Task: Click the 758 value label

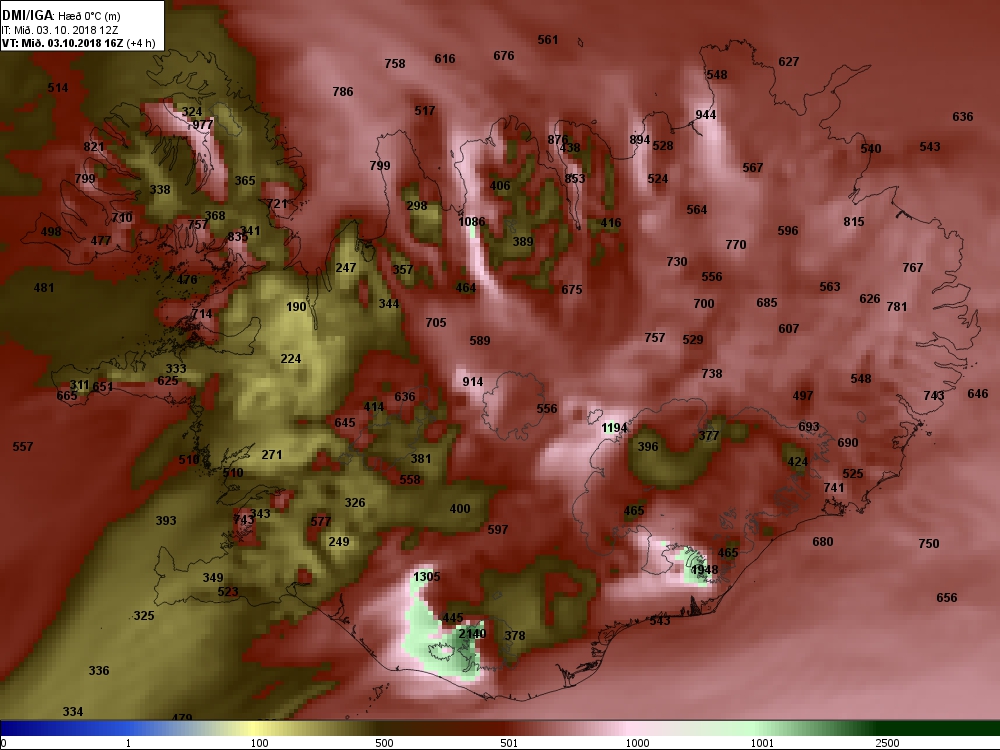Action: pos(395,63)
